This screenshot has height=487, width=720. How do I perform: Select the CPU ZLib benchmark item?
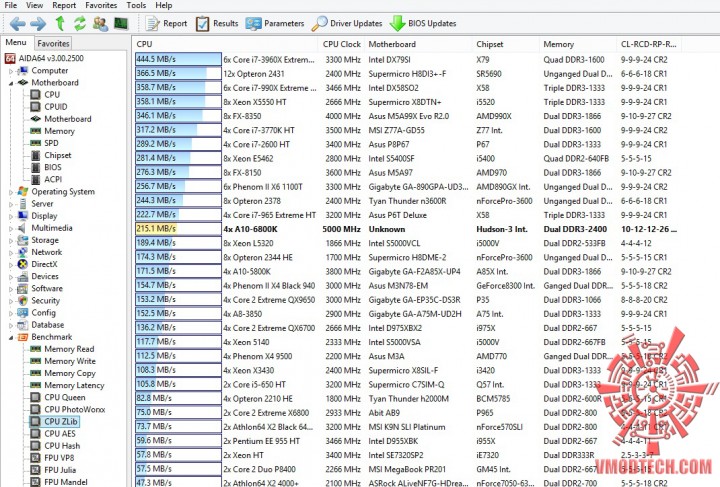(61, 421)
